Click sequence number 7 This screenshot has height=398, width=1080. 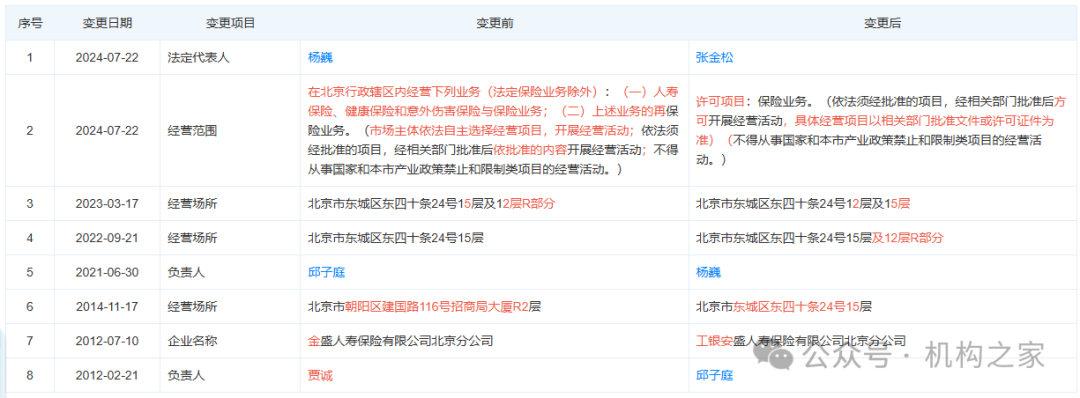coord(30,341)
